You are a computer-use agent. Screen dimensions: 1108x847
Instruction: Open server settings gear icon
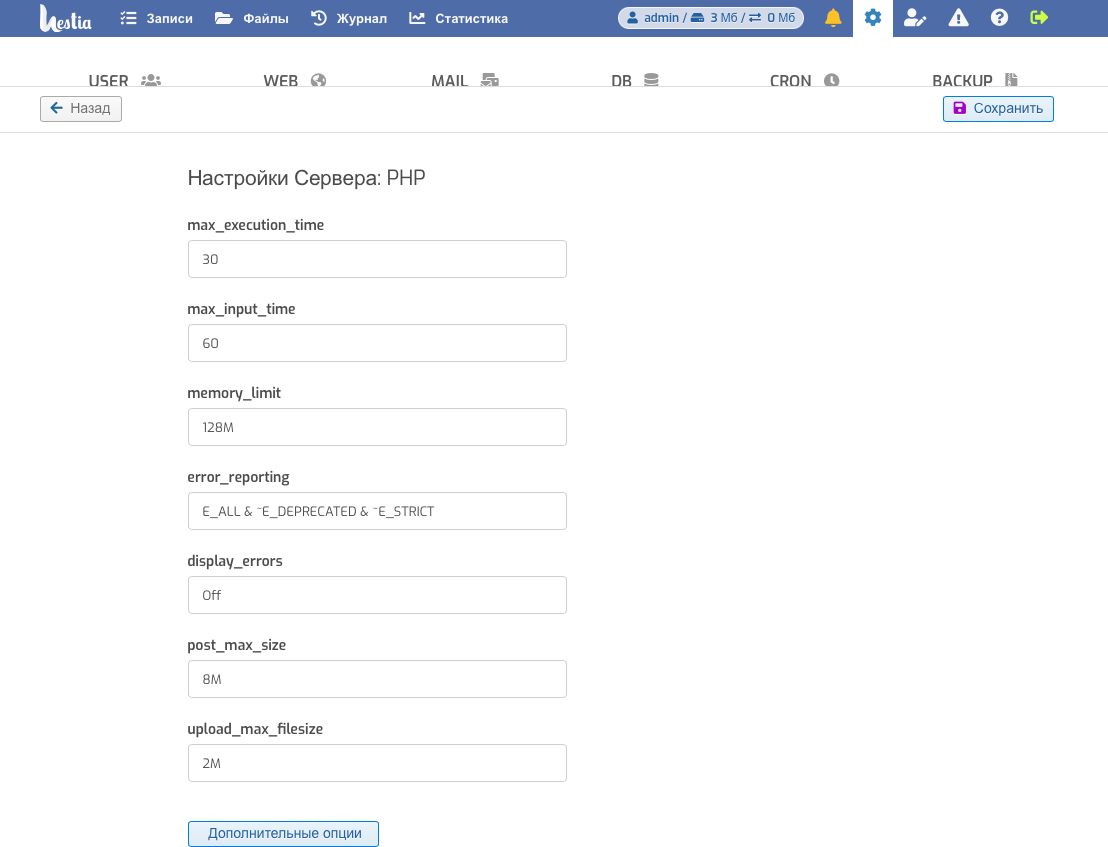(x=873, y=18)
